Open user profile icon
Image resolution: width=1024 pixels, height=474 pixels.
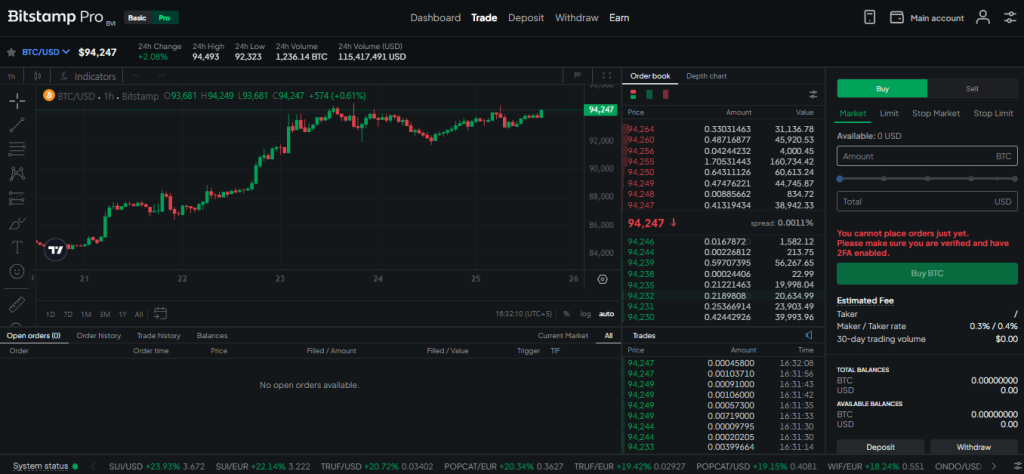click(983, 18)
